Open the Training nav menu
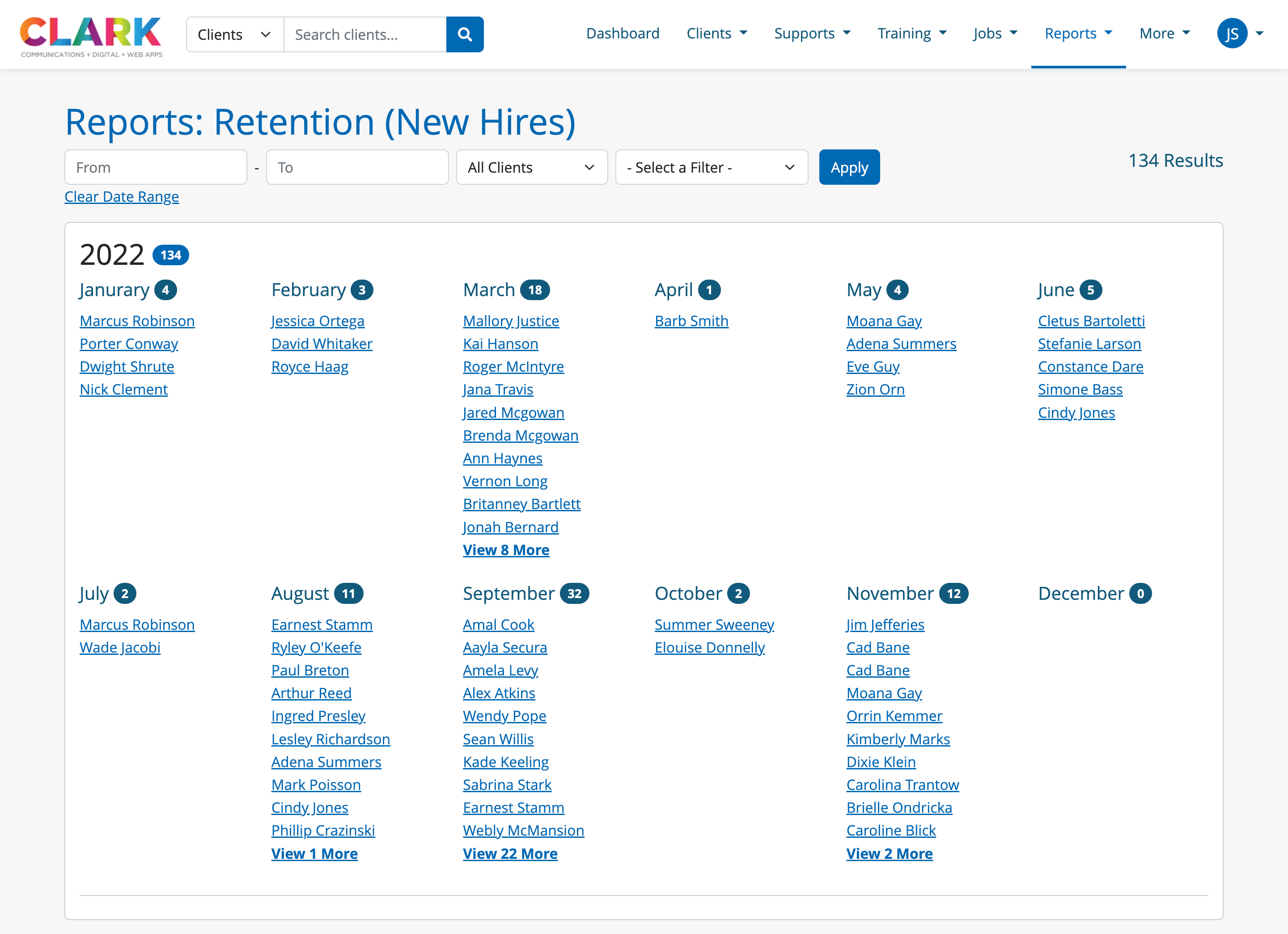 (x=911, y=34)
